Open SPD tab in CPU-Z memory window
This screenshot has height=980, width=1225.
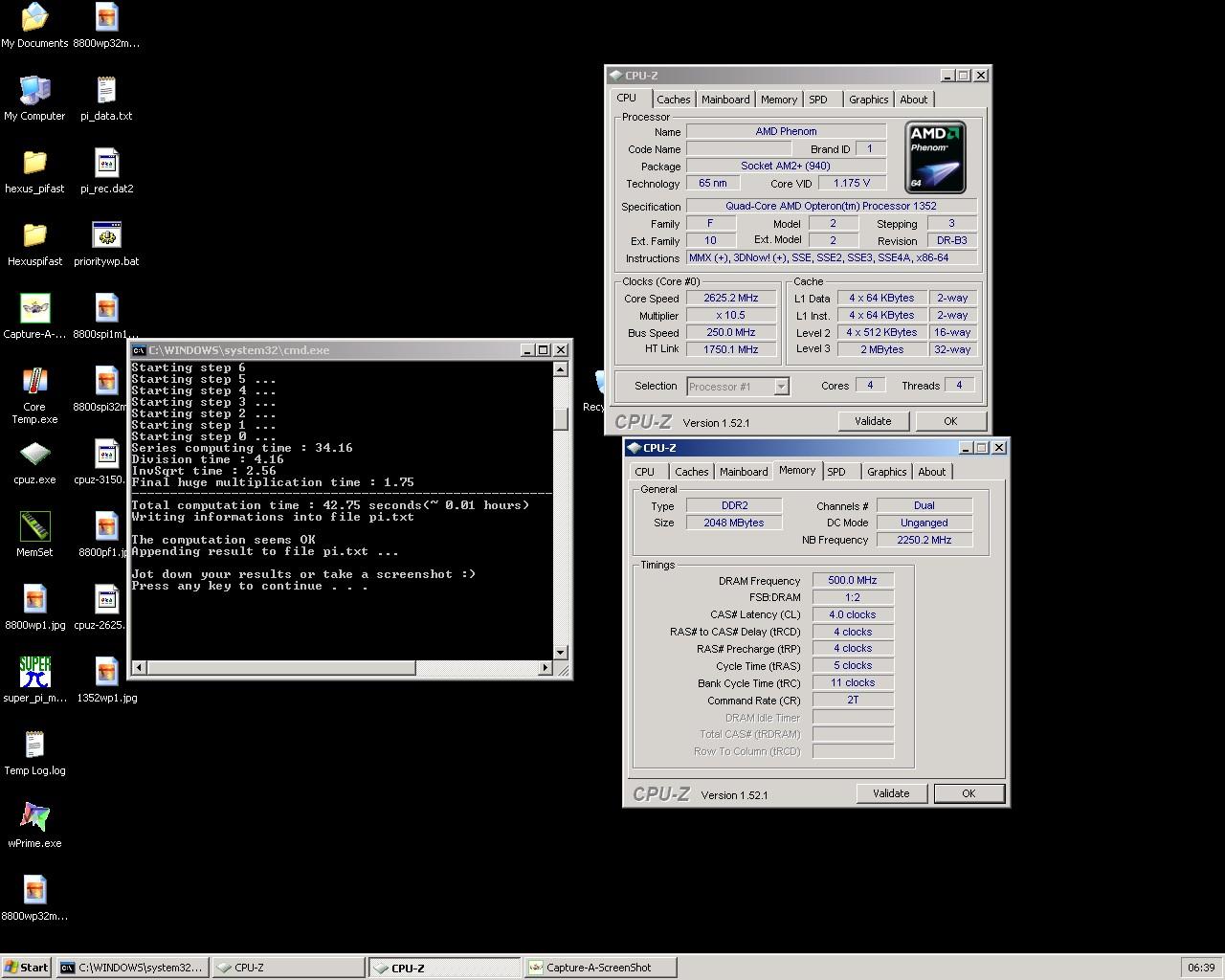coord(836,472)
